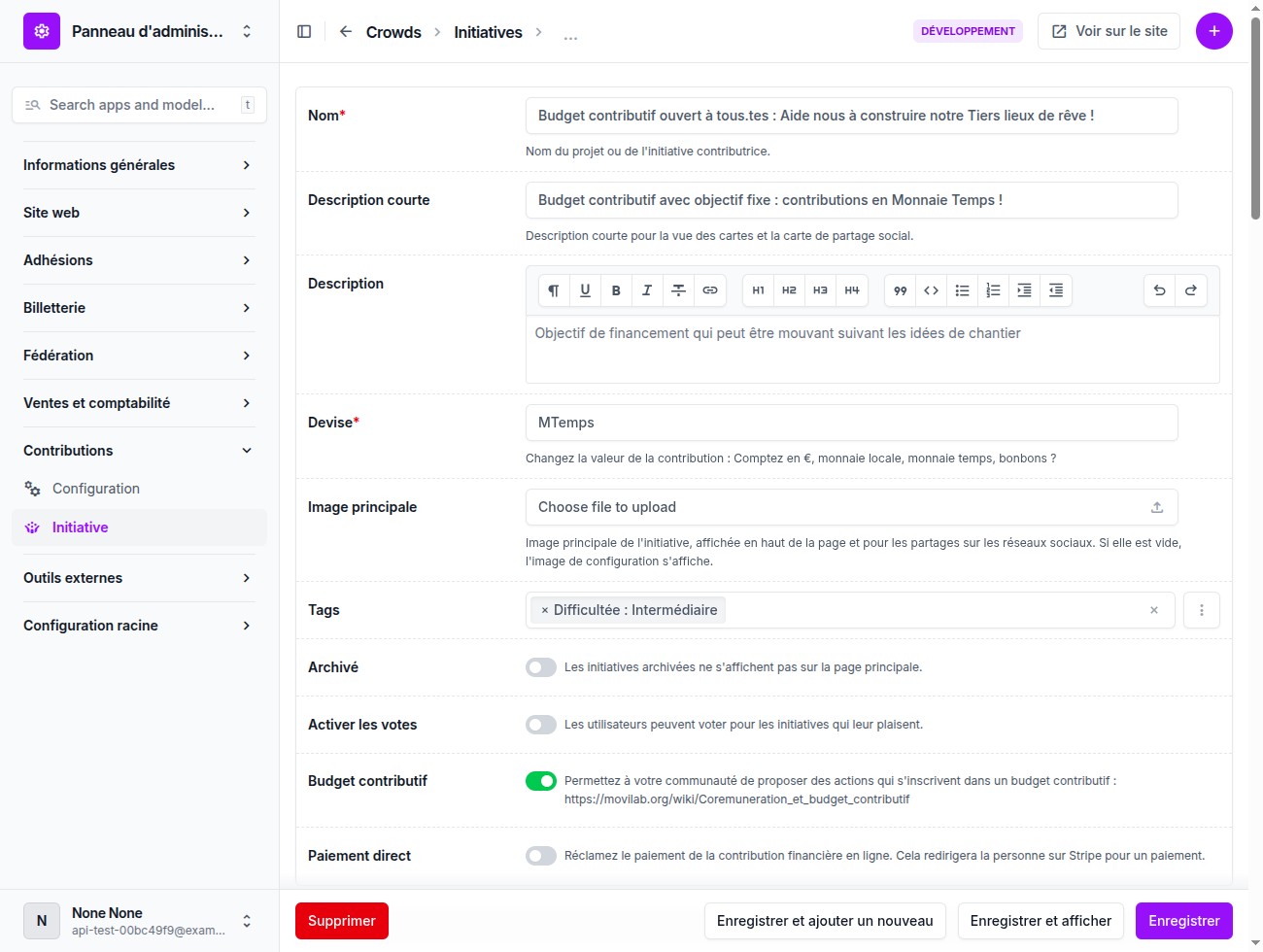This screenshot has height=952, width=1263.
Task: Insert a code block
Action: 932,290
